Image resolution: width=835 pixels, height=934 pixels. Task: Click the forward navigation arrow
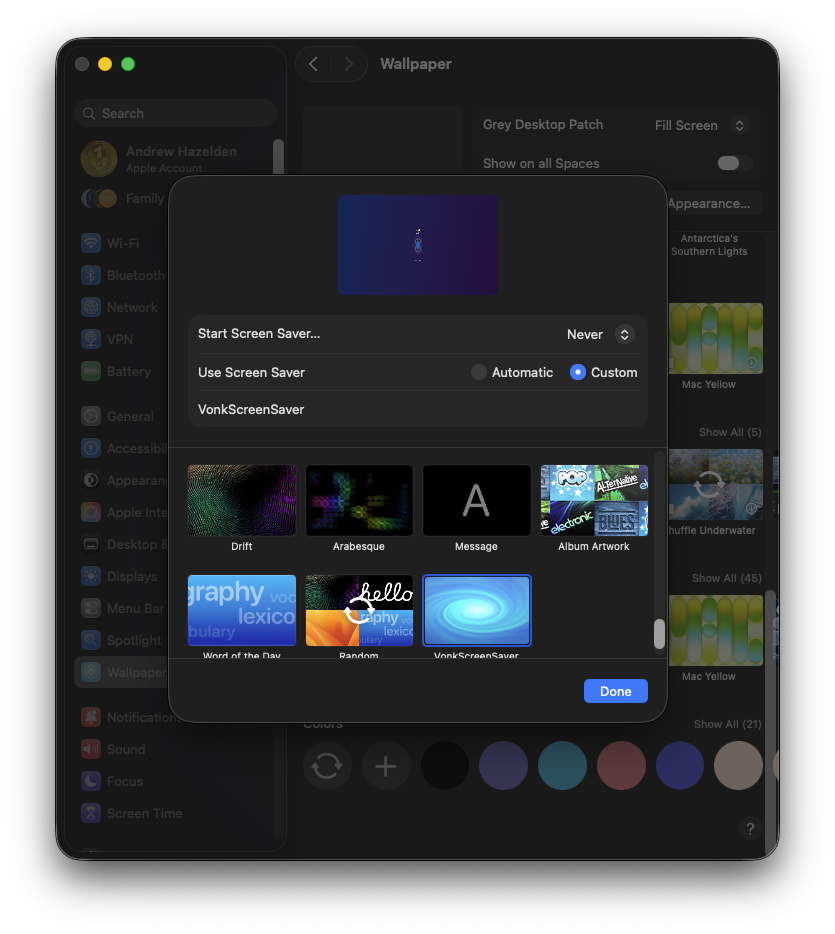pos(348,64)
